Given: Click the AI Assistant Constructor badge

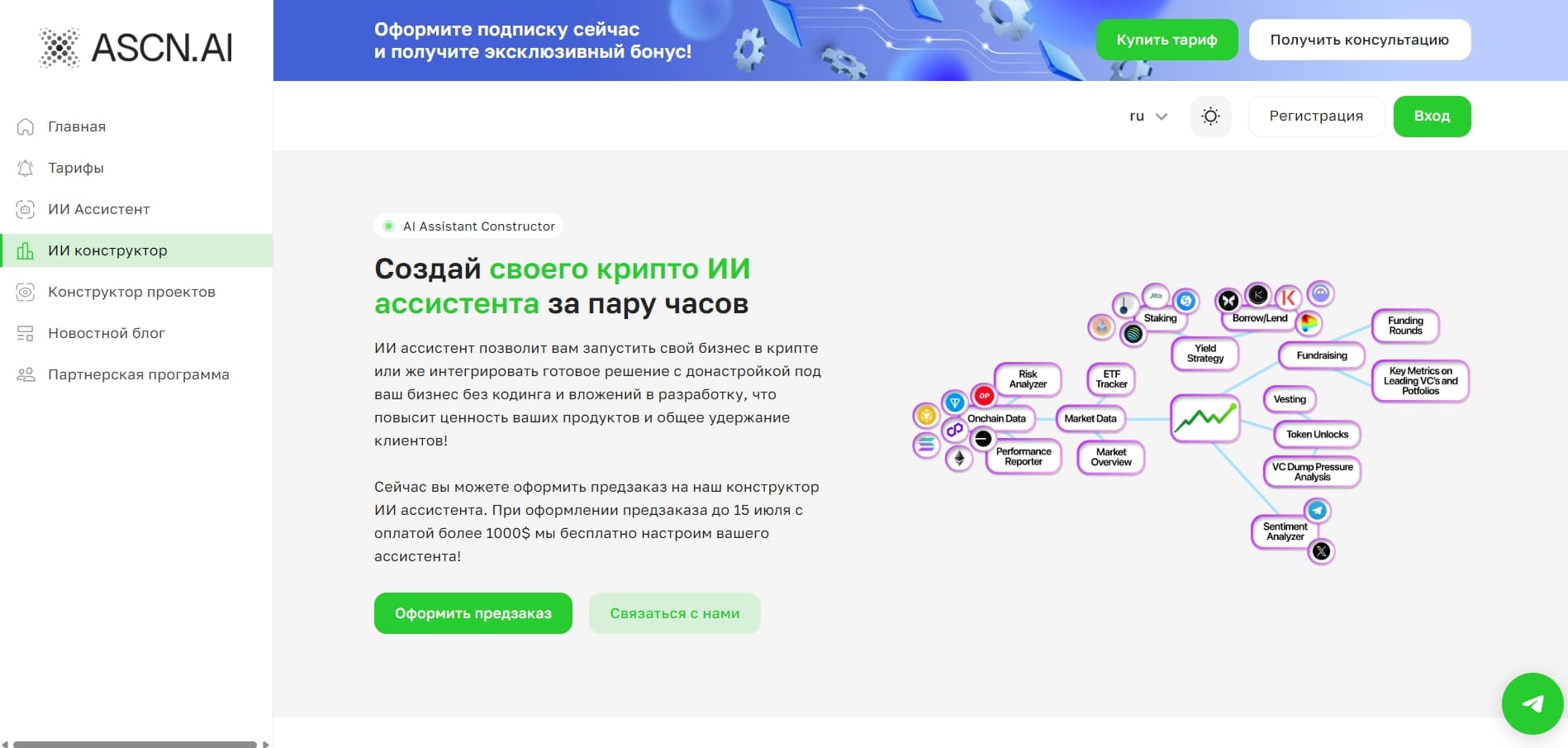Looking at the screenshot, I should click(468, 226).
